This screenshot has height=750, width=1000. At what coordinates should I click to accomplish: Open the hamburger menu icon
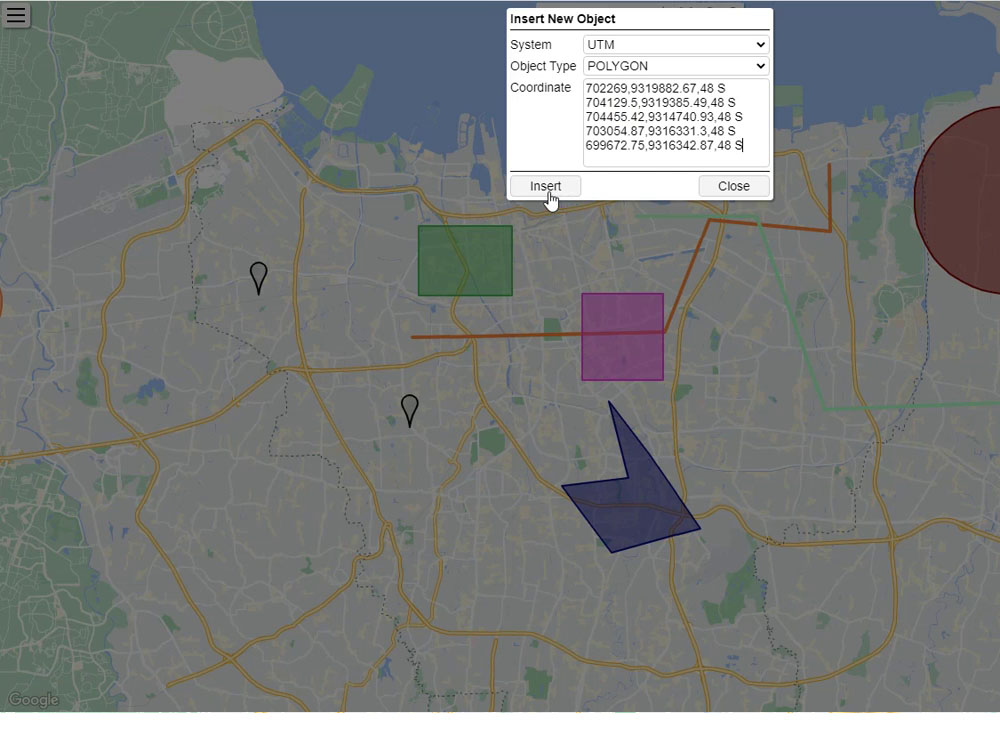tap(16, 15)
